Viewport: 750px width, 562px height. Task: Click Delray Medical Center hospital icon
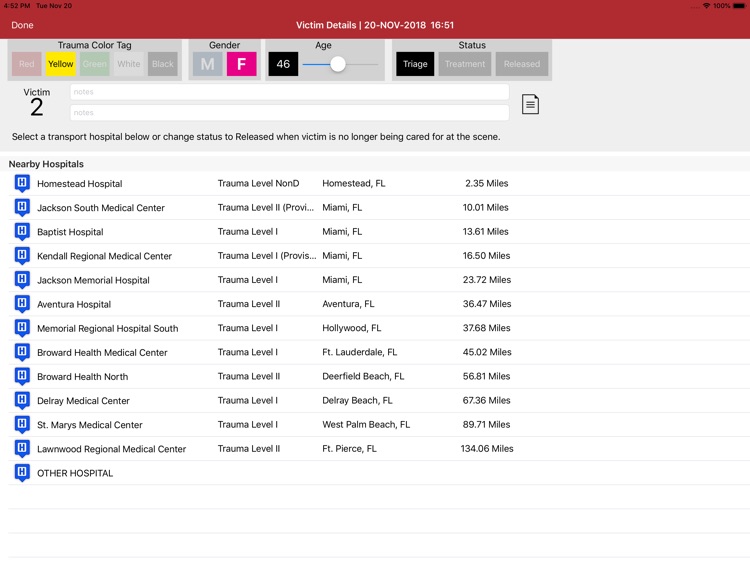pos(22,400)
